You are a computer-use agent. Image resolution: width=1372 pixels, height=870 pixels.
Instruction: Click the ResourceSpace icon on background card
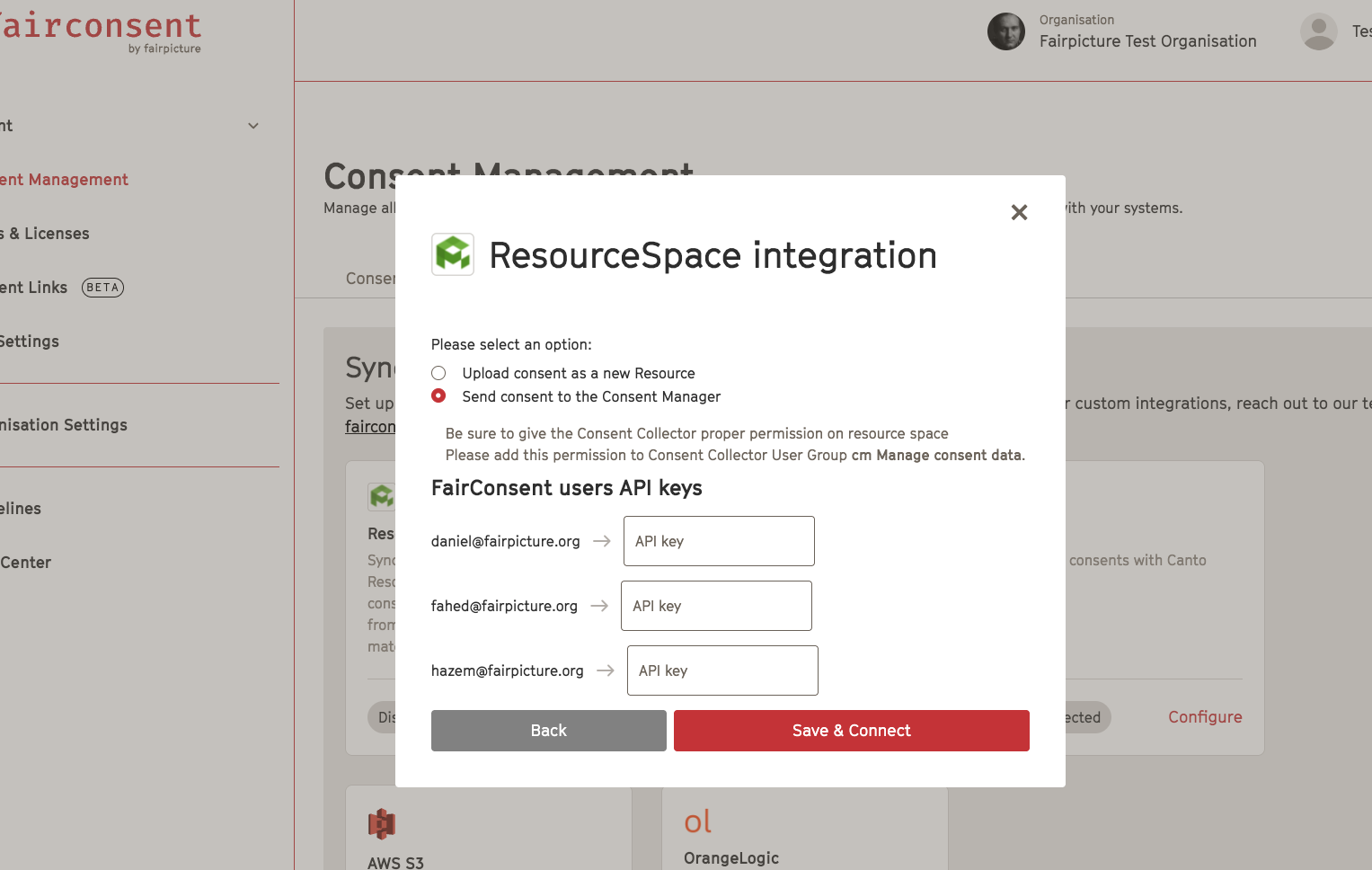pyautogui.click(x=382, y=496)
